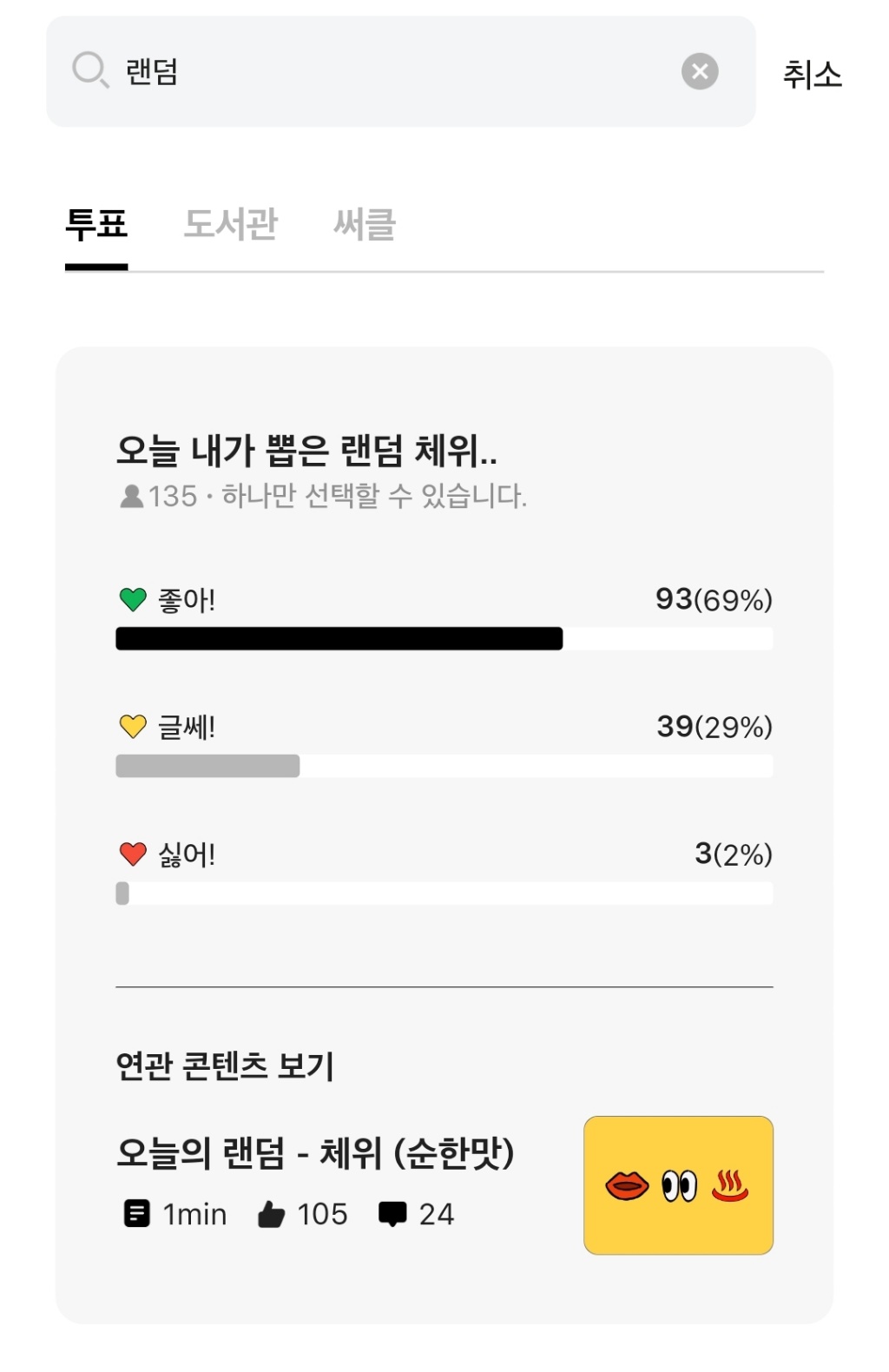Open the 오늘의 랜덤 - 체위 (순한맛) article
Screen dimensions: 889x1372
(x=315, y=1153)
